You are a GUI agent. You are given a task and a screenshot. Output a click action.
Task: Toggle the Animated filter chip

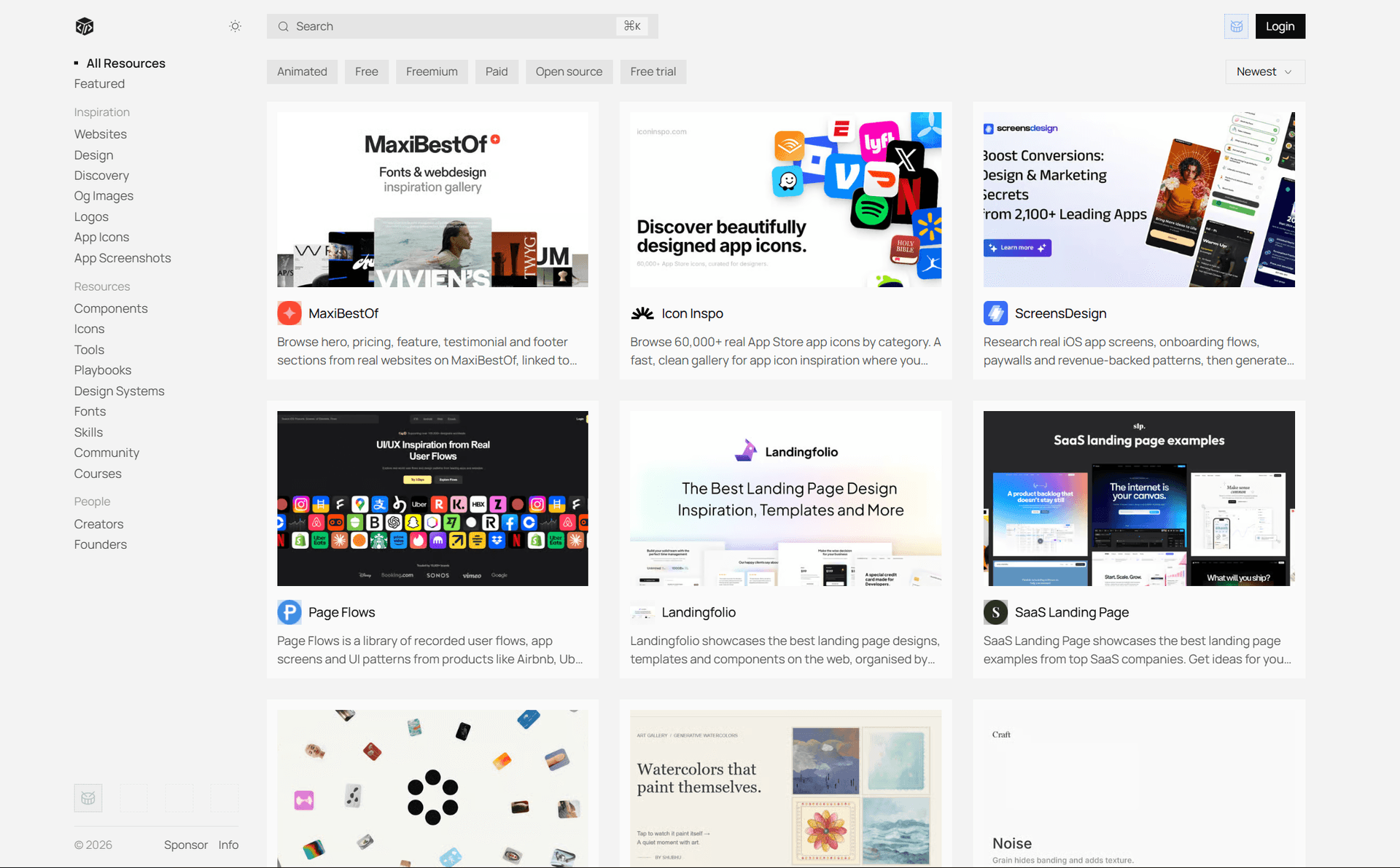pos(302,71)
